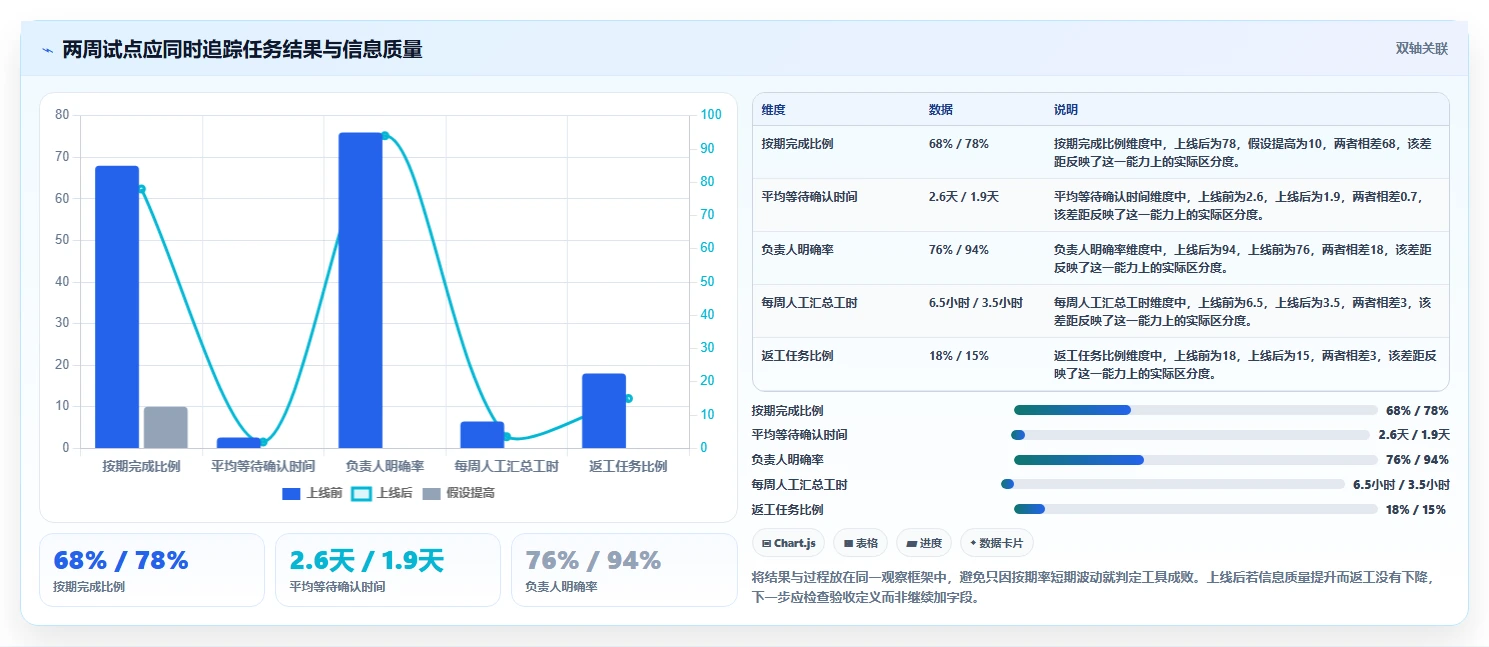Click the 每周人工汇总工时 x-axis label

coord(506,467)
